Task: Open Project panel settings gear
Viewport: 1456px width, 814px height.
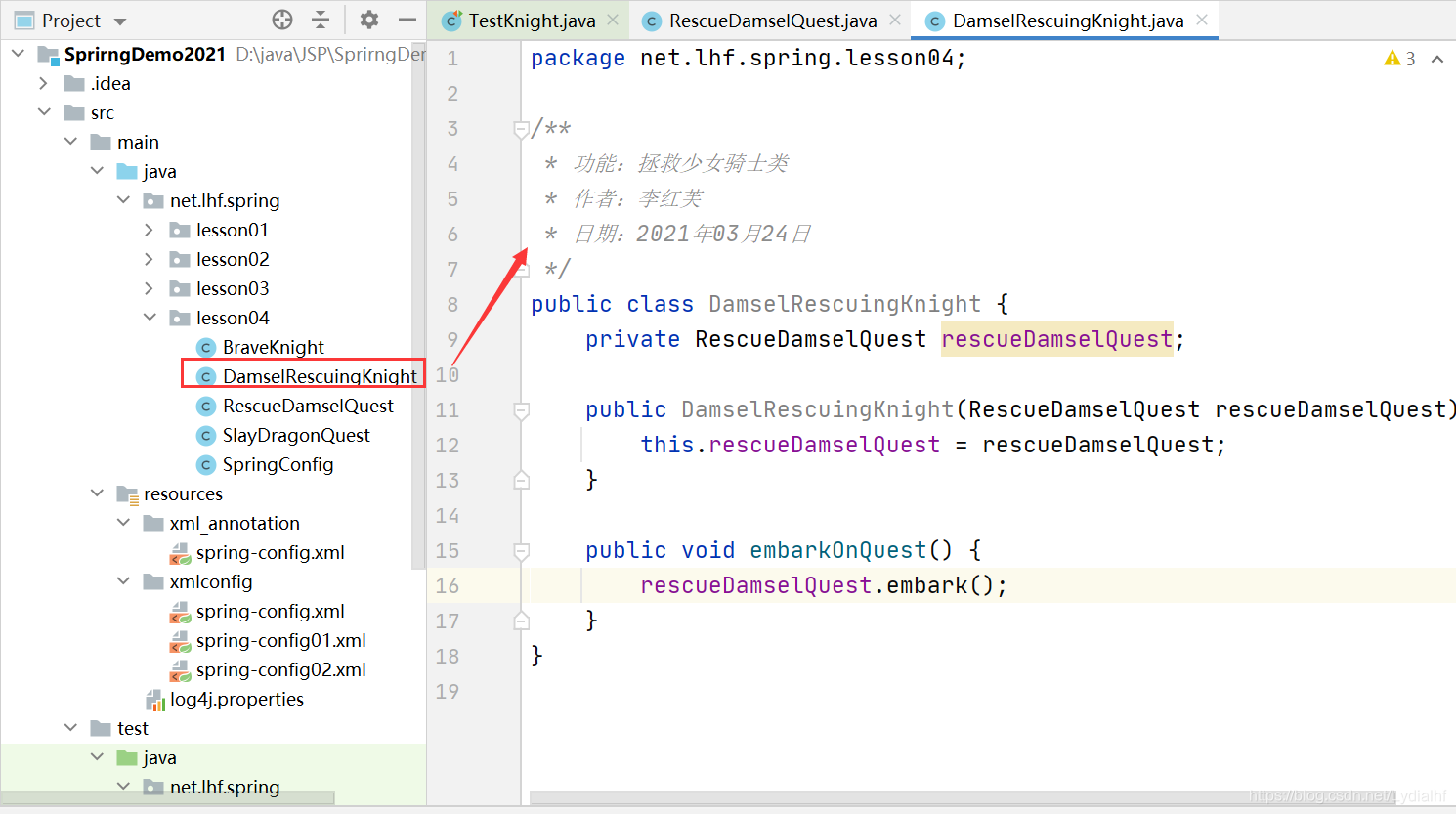Action: point(368,20)
